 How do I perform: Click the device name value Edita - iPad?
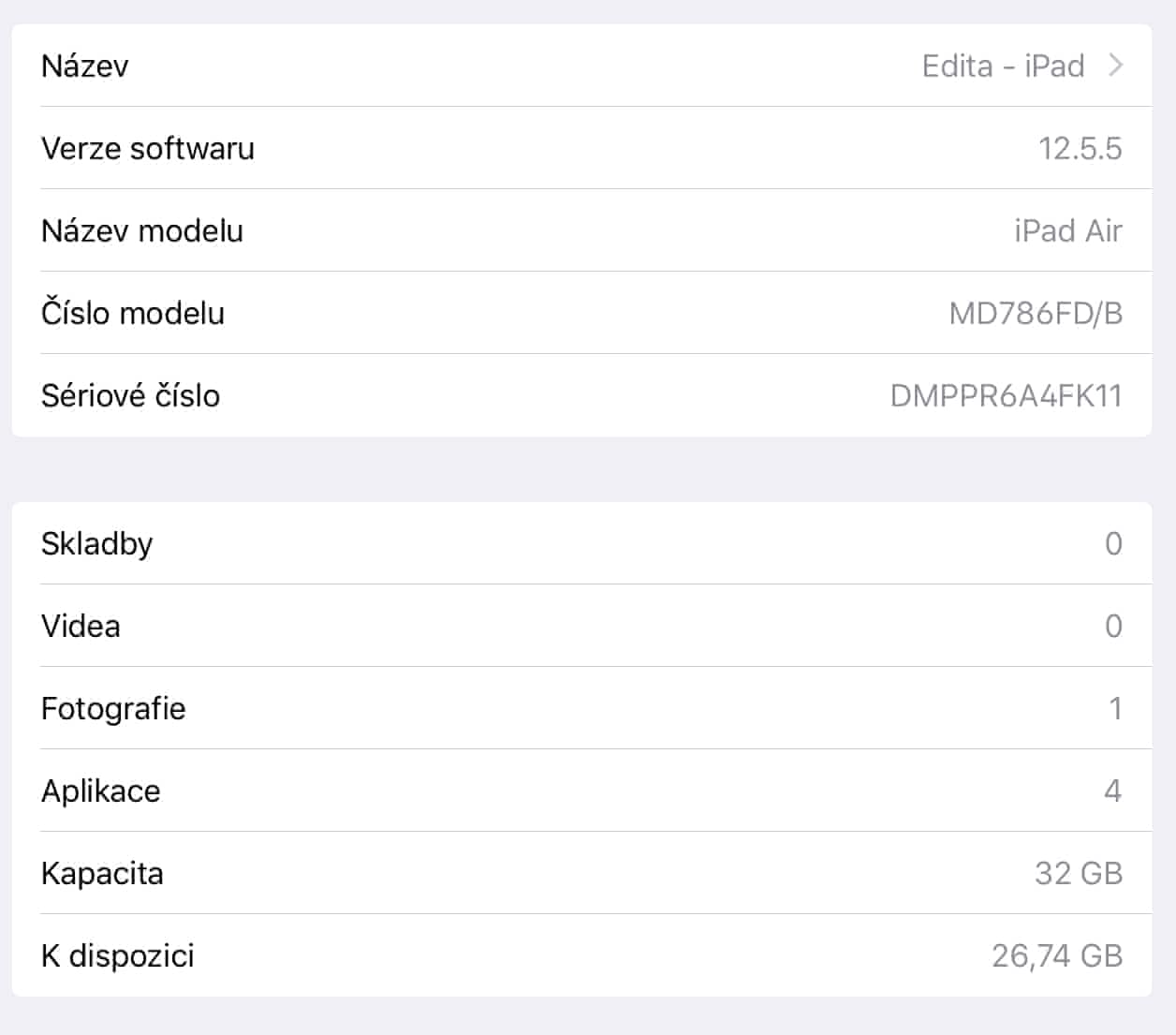[1003, 66]
